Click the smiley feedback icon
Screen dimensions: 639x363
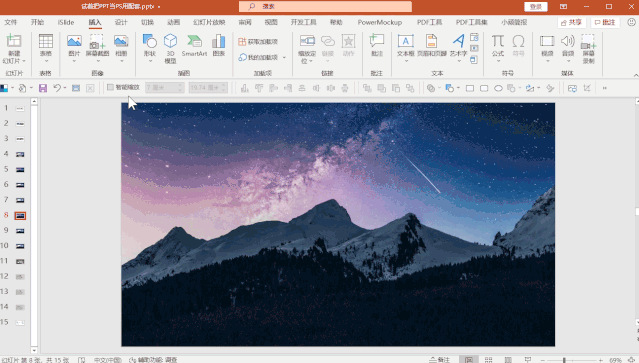tap(631, 22)
